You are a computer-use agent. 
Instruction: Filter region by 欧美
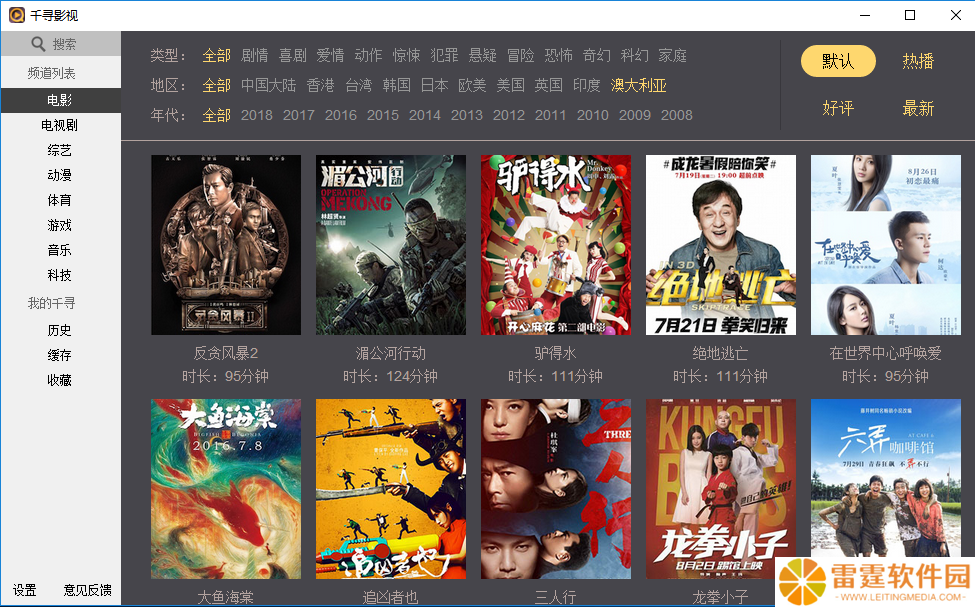(472, 85)
